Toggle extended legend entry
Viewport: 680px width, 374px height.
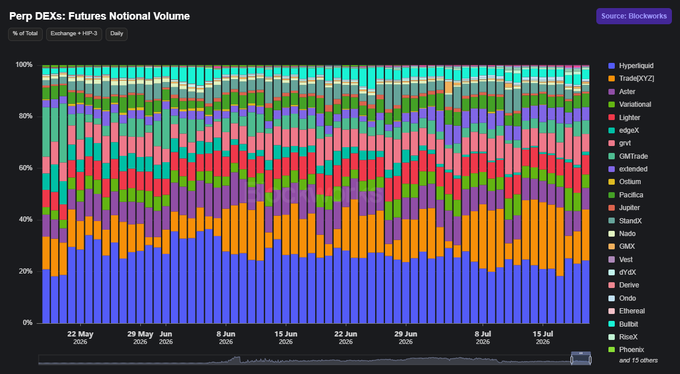(x=628, y=169)
